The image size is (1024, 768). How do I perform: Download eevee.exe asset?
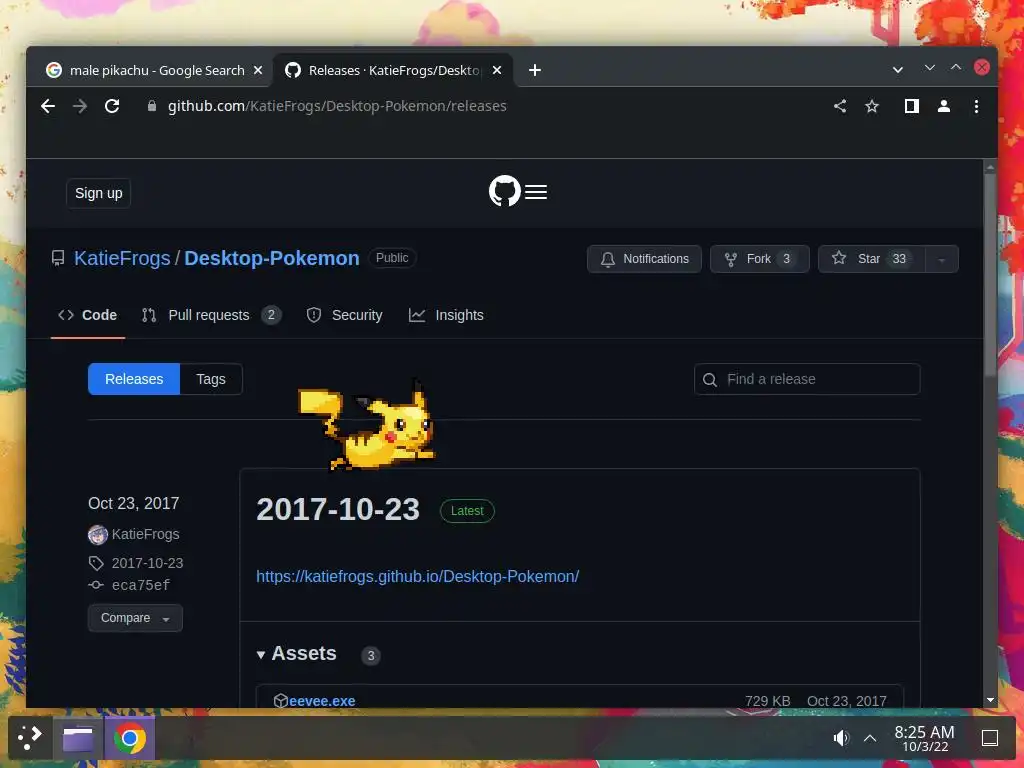322,701
